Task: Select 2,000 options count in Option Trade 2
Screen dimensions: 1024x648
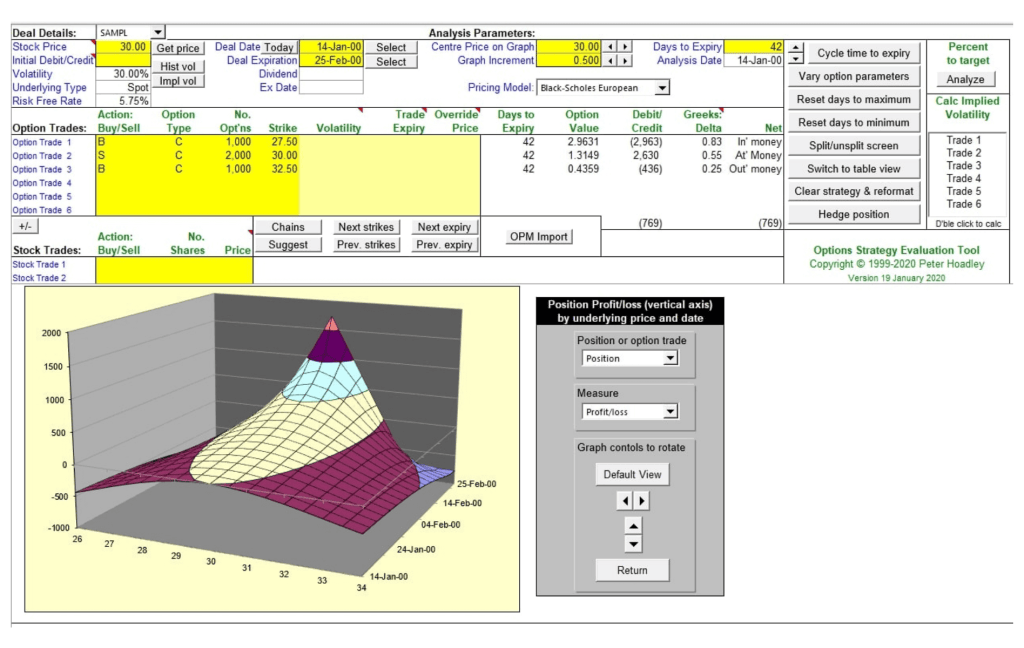Action: point(238,155)
